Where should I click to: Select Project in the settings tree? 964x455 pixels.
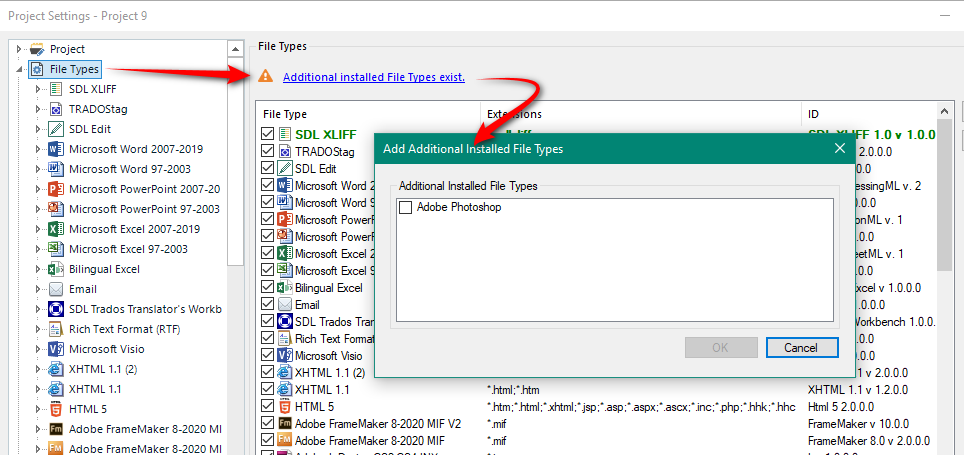tap(67, 49)
